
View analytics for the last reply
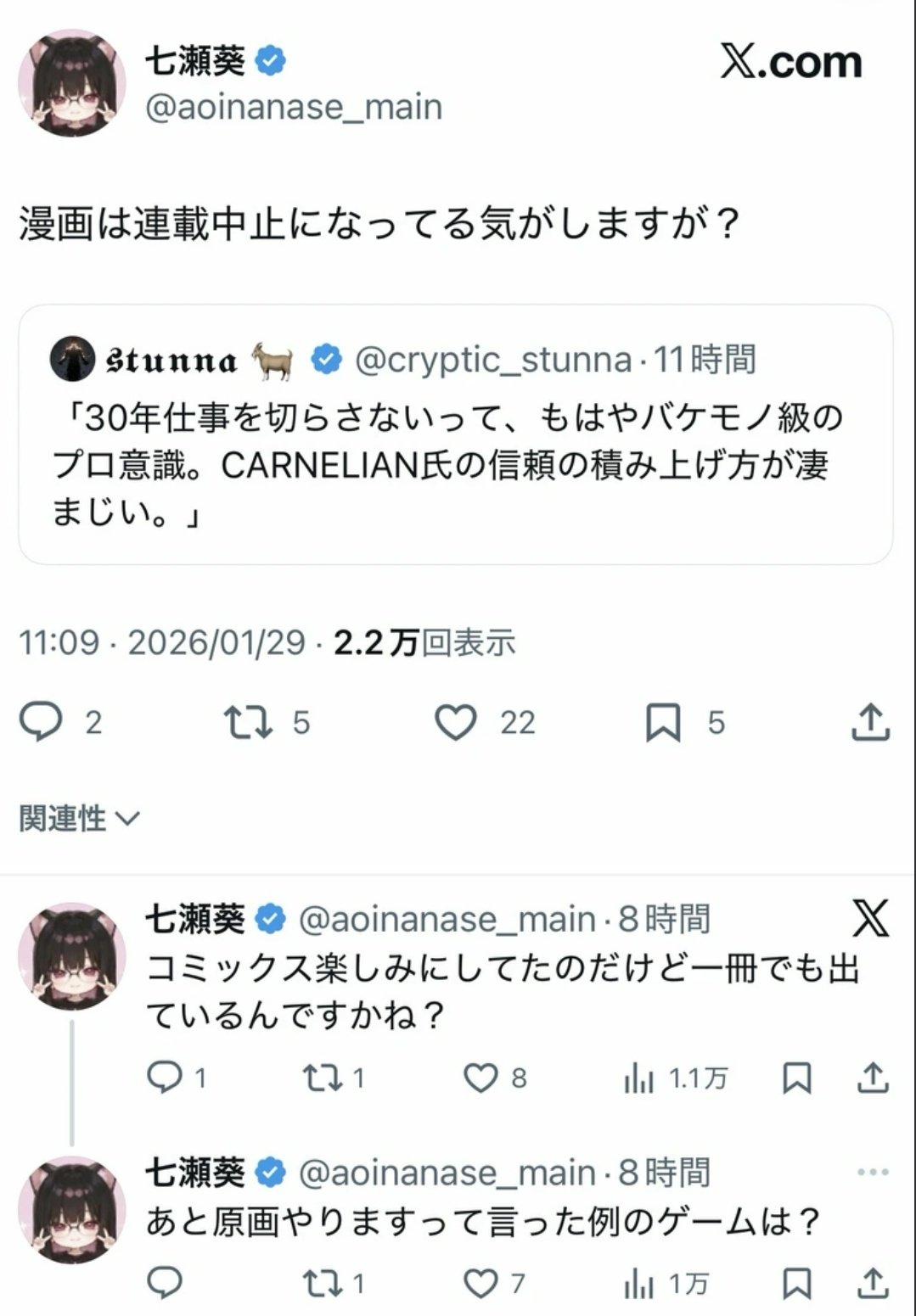click(639, 1284)
